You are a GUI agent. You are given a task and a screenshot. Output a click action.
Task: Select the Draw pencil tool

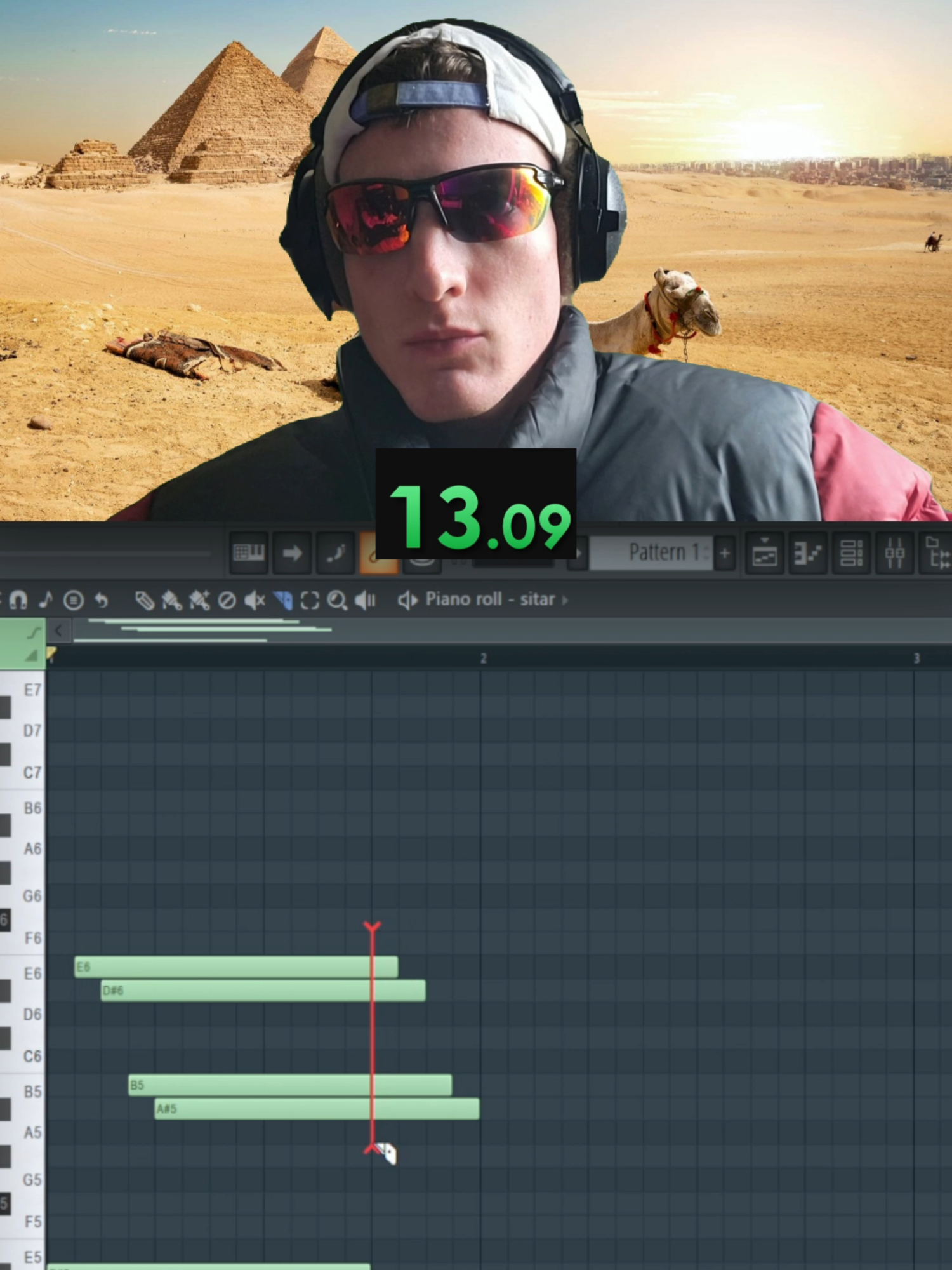[145, 600]
